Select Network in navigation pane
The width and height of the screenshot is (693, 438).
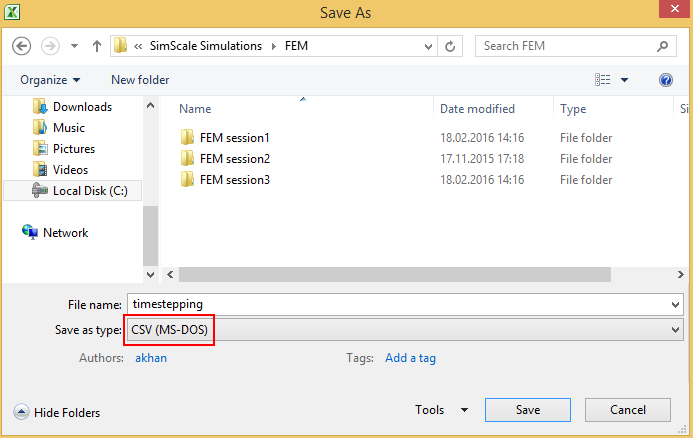[65, 233]
